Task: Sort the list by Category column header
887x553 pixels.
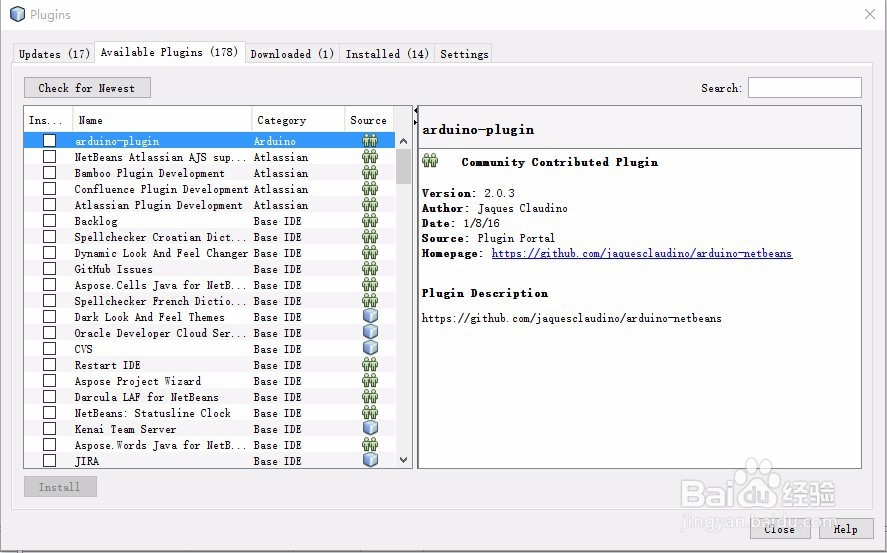Action: click(x=298, y=120)
